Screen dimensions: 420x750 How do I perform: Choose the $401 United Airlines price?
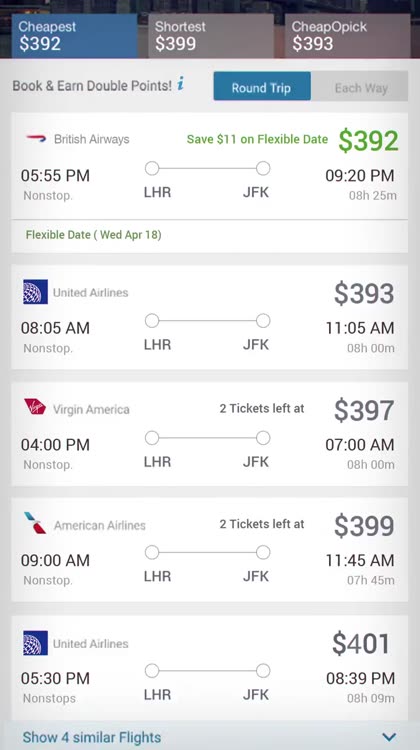click(x=361, y=644)
